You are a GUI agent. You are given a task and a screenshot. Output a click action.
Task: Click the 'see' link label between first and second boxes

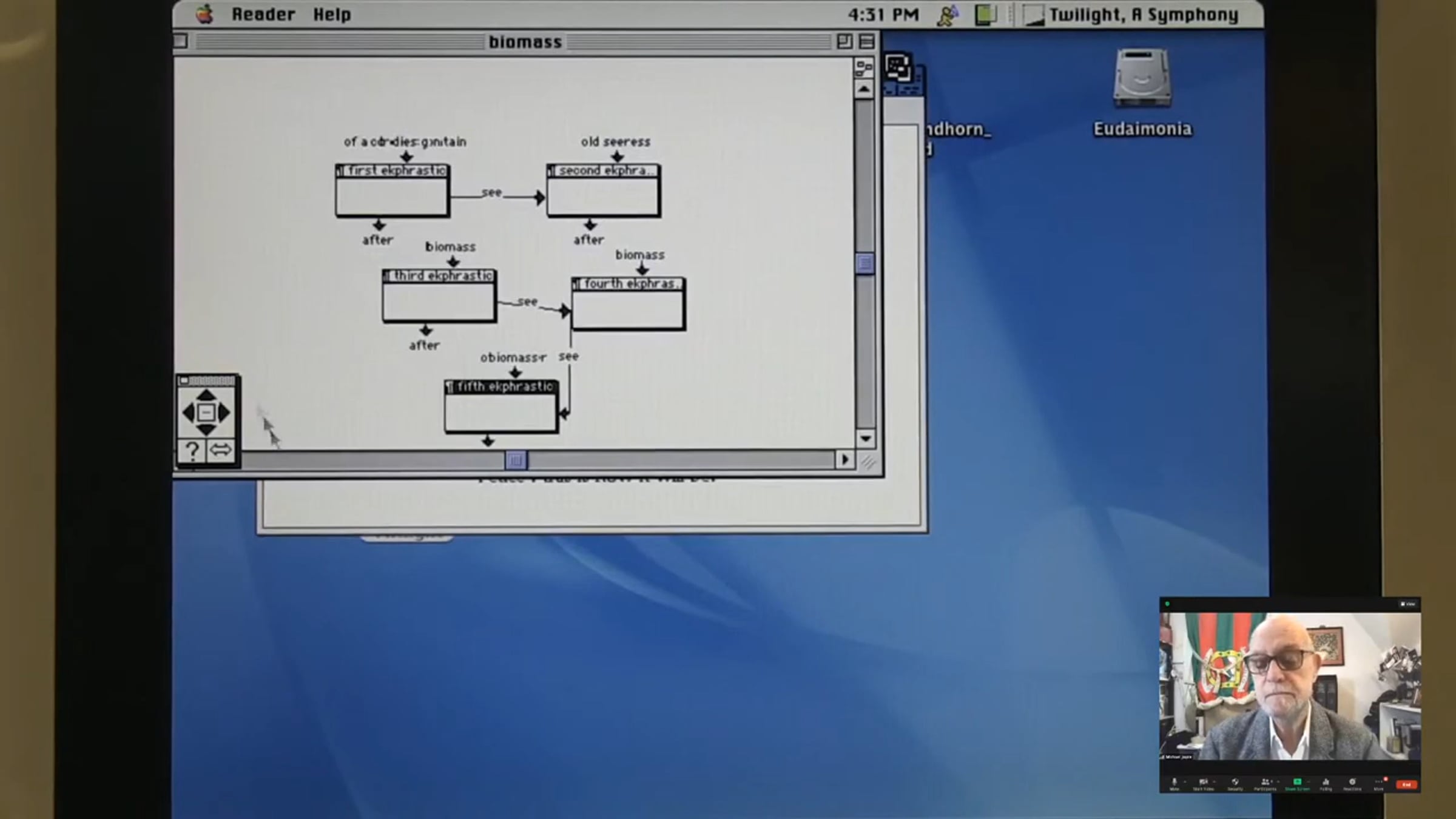[491, 193]
